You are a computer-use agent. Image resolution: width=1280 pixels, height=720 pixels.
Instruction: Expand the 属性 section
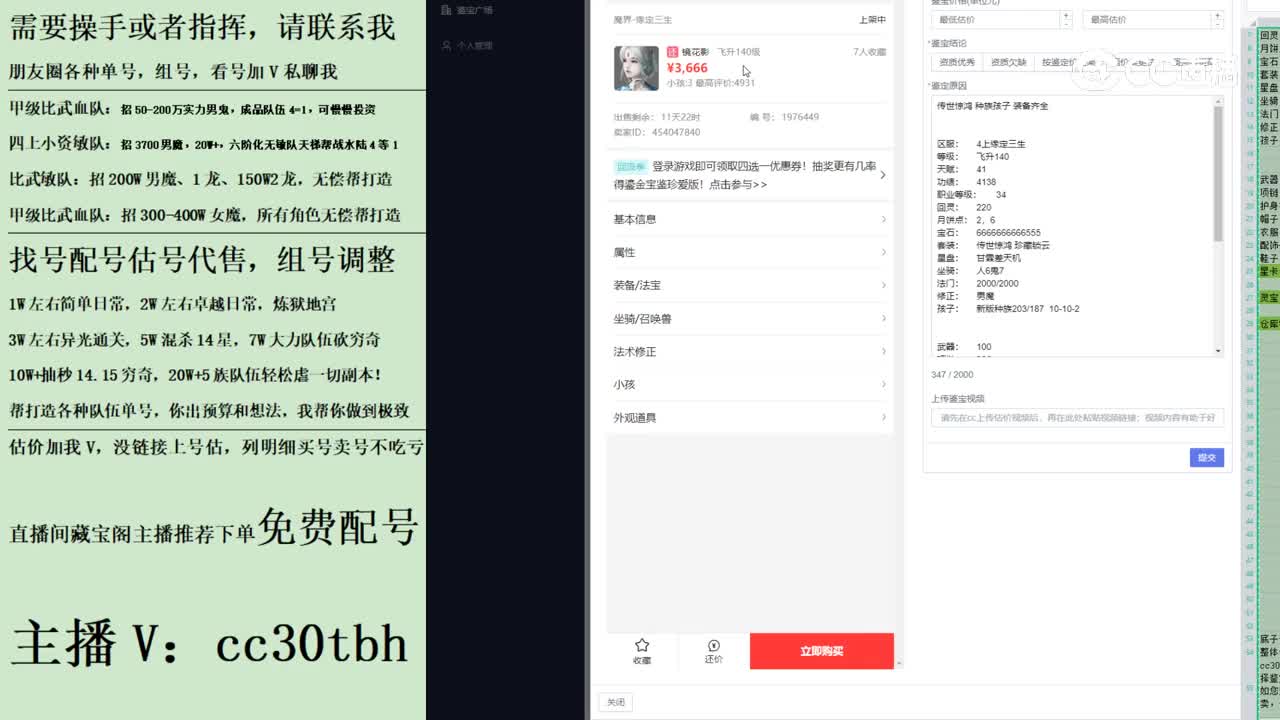pos(749,252)
